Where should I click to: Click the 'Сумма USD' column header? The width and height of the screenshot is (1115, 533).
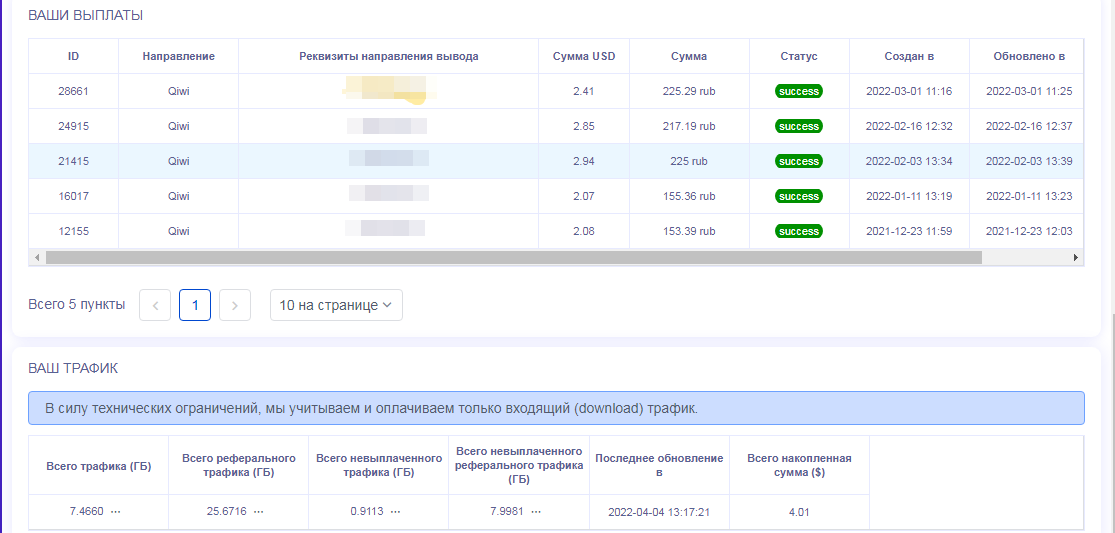coord(584,56)
